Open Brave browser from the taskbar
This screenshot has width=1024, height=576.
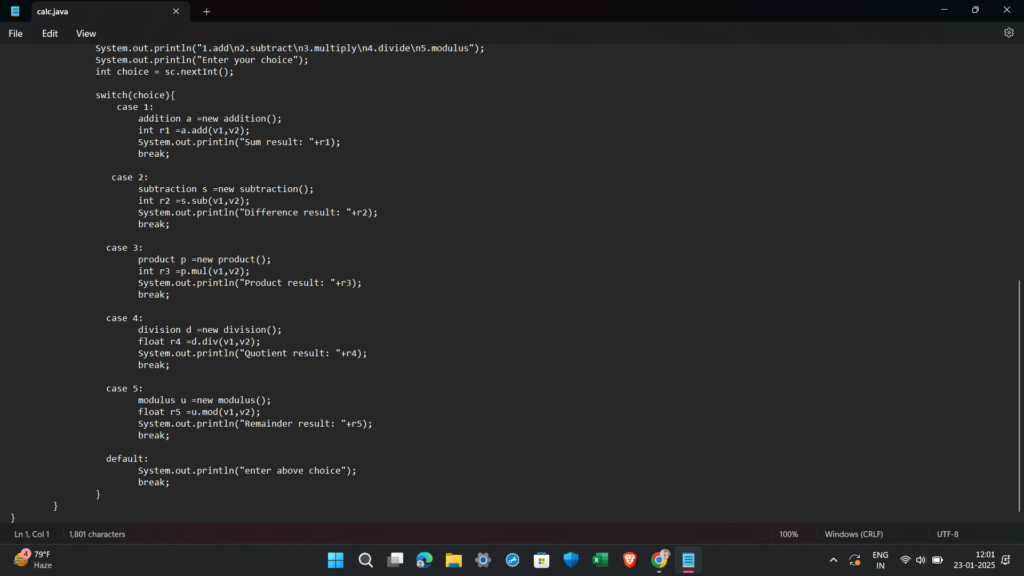click(x=630, y=560)
